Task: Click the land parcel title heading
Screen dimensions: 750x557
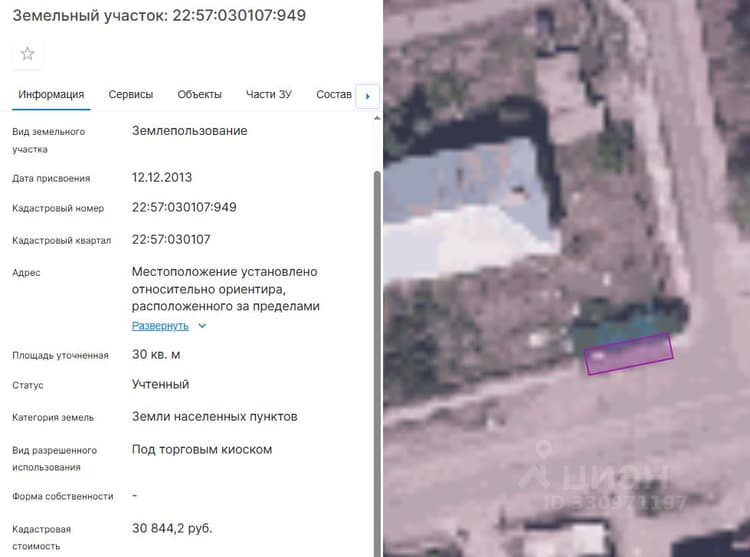Action: click(159, 15)
